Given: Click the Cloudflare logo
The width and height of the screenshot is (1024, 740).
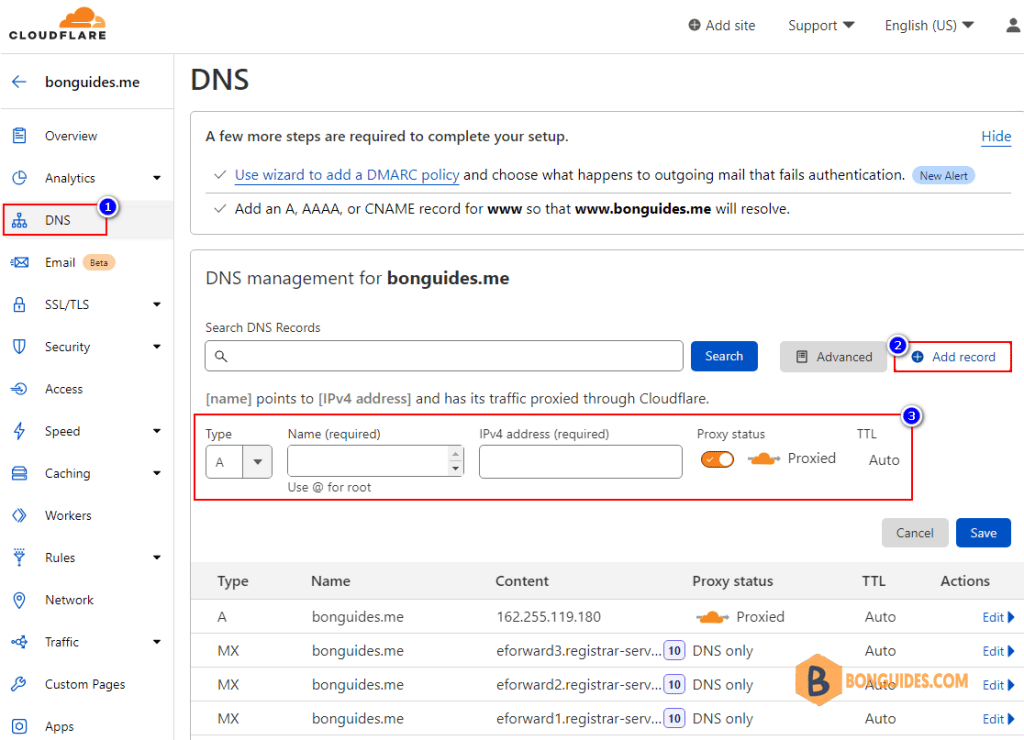Looking at the screenshot, I should tap(57, 24).
